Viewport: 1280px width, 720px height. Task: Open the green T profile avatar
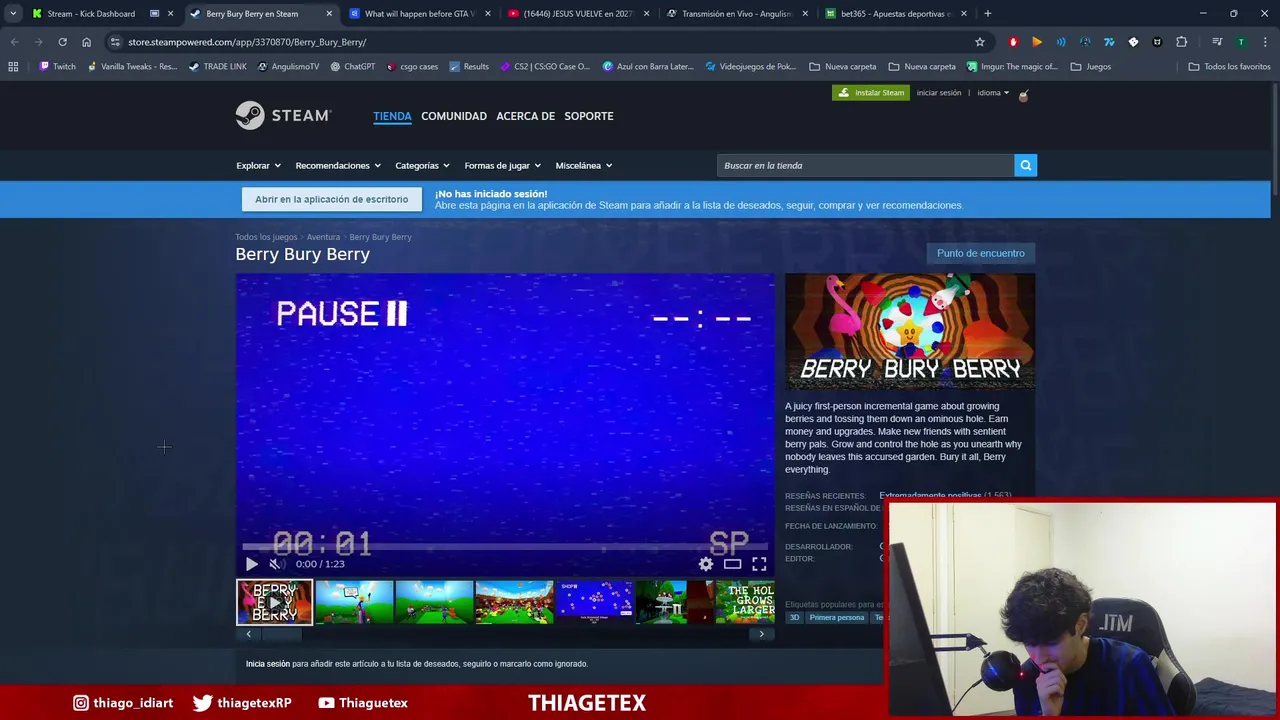(x=1241, y=42)
